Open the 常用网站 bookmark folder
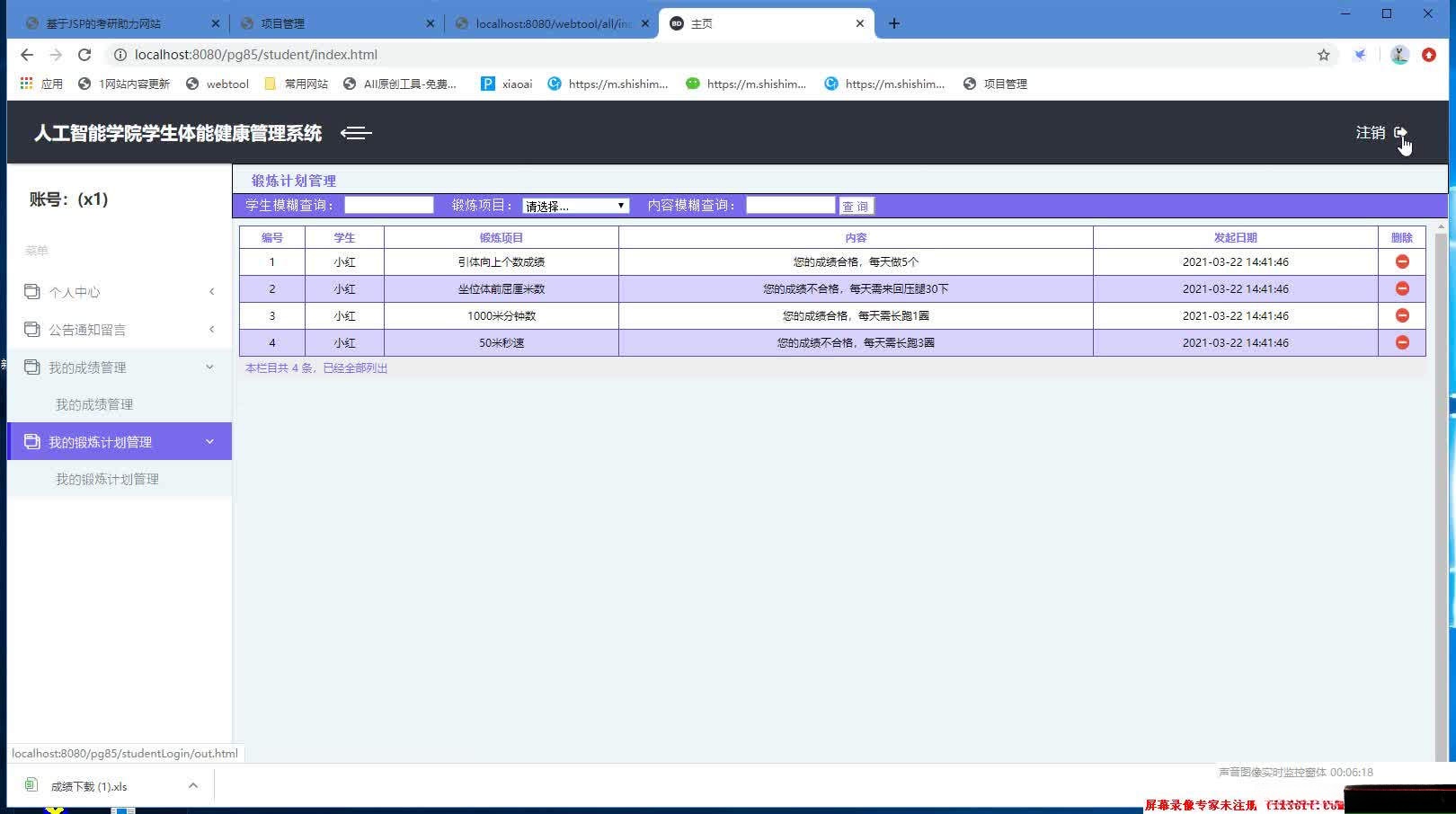The height and width of the screenshot is (814, 1456). [296, 84]
